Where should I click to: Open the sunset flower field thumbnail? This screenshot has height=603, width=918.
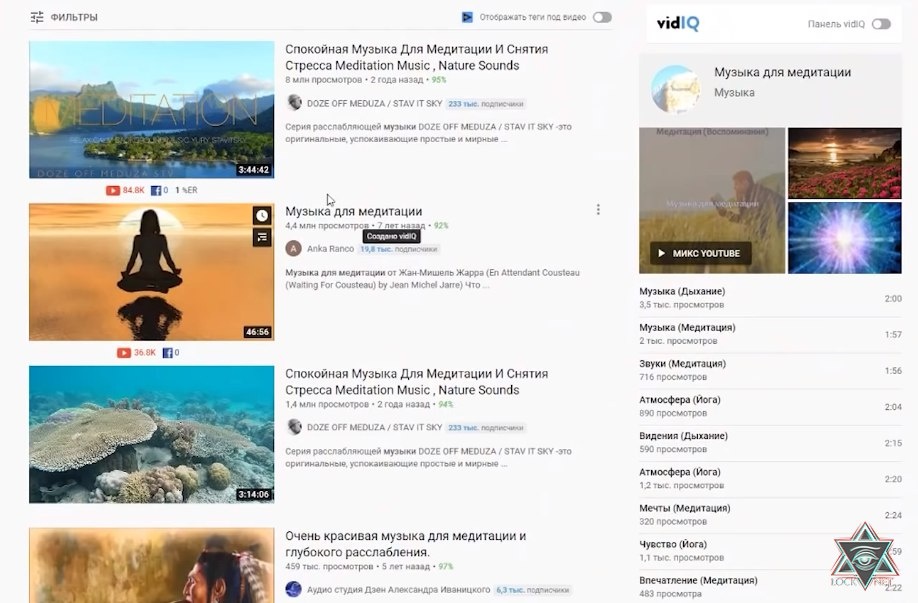844,163
